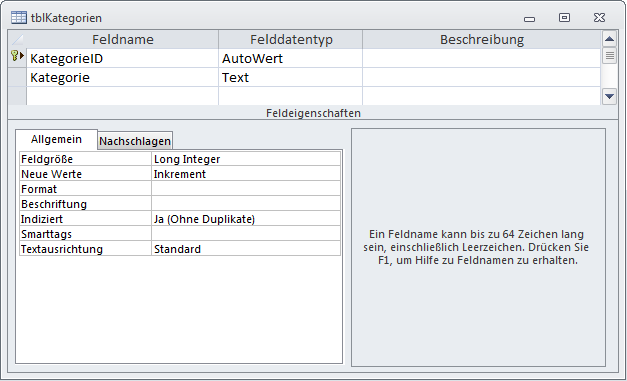This screenshot has width=627, height=381.
Task: Click the Beschreibung cell for KategorieID
Action: pyautogui.click(x=481, y=58)
